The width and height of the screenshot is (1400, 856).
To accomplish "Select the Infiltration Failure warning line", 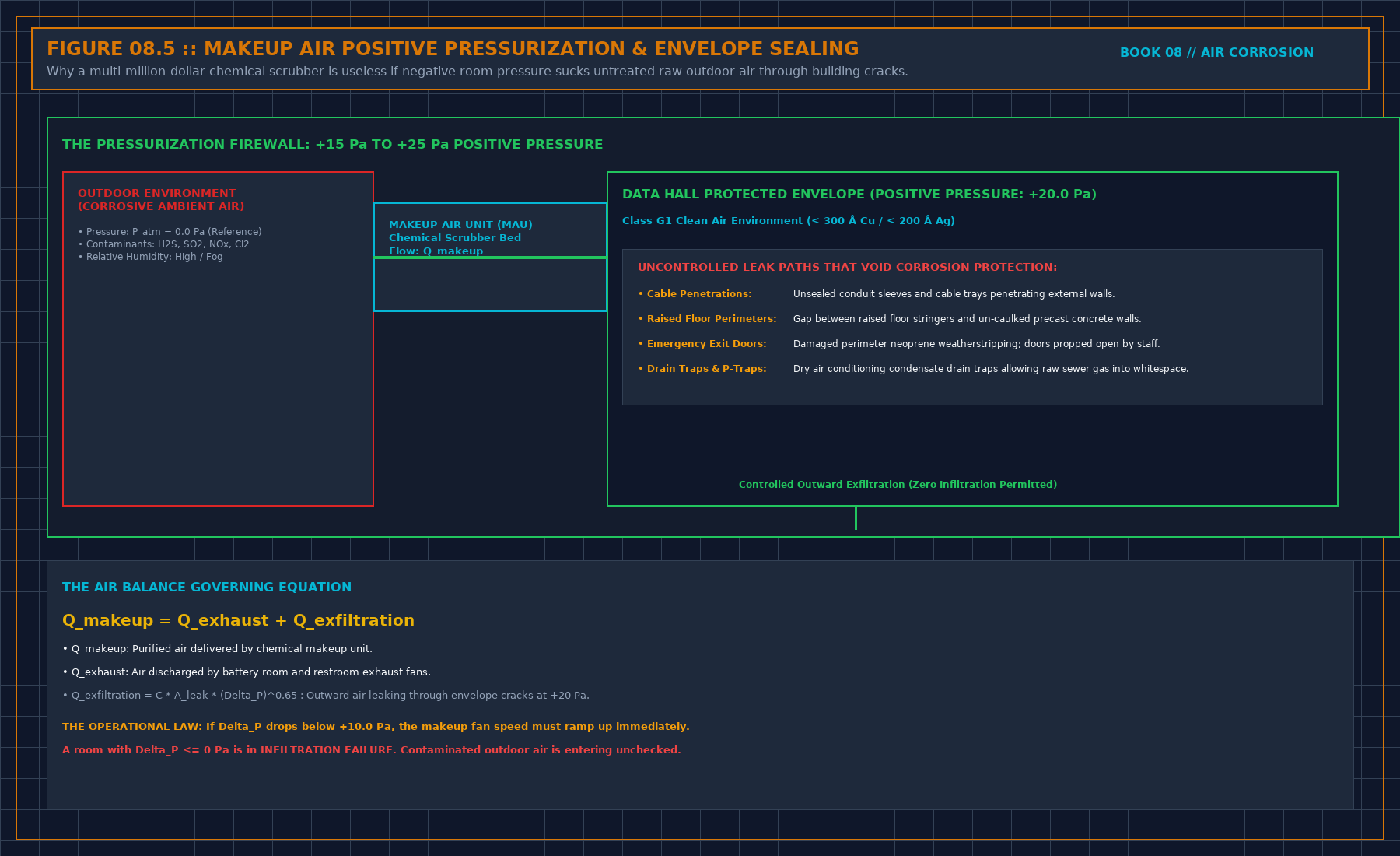I will tap(372, 750).
